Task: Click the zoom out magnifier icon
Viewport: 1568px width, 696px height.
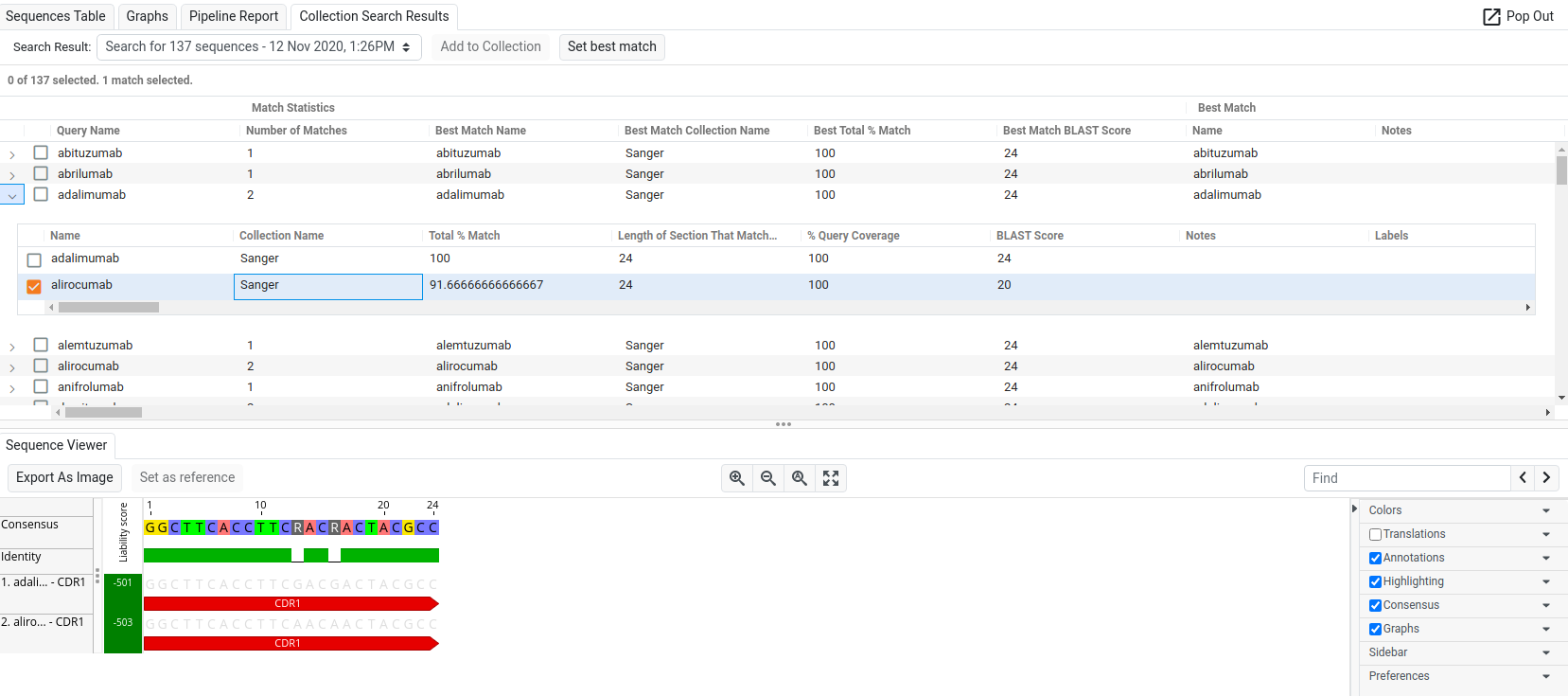Action: click(768, 478)
